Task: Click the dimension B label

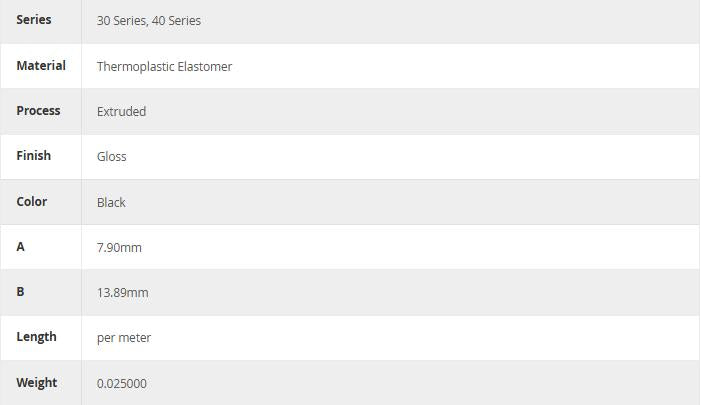Action: [x=21, y=292]
